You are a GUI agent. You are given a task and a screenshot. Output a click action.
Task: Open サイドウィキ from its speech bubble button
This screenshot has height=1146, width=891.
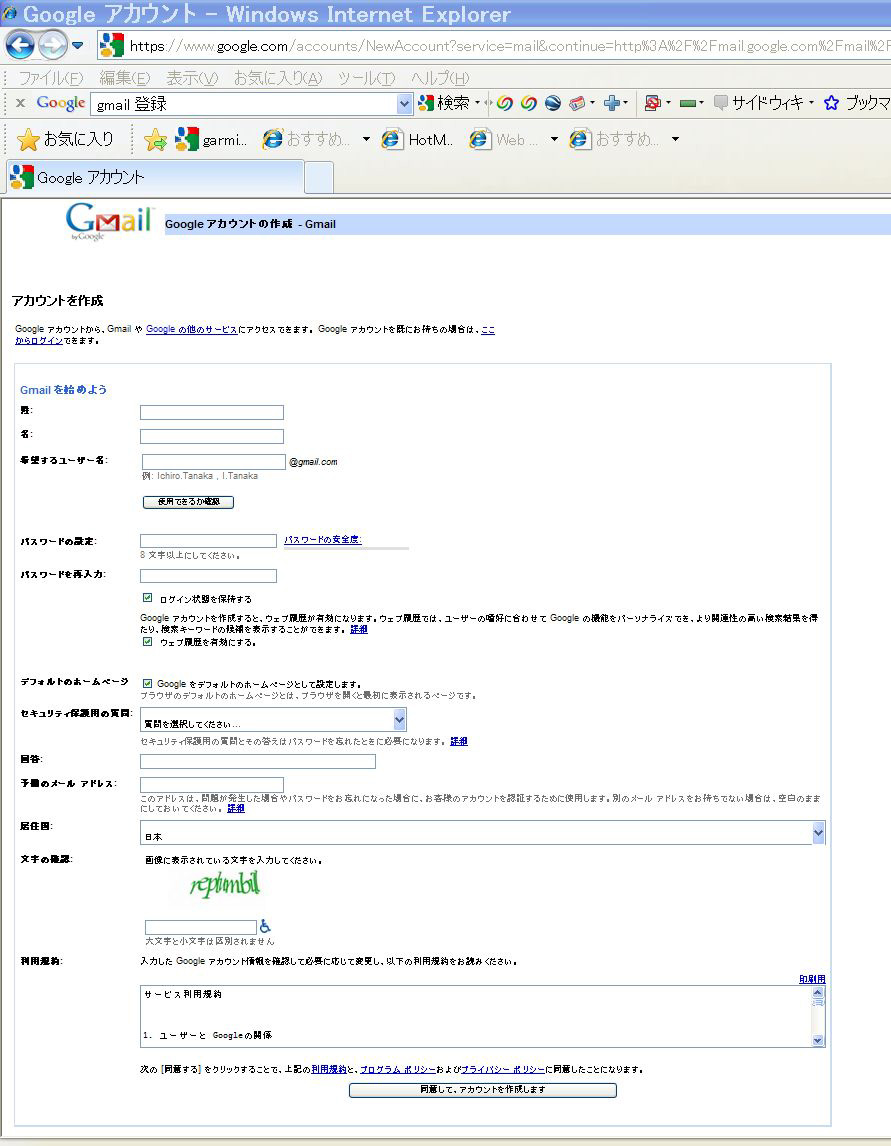pyautogui.click(x=759, y=103)
